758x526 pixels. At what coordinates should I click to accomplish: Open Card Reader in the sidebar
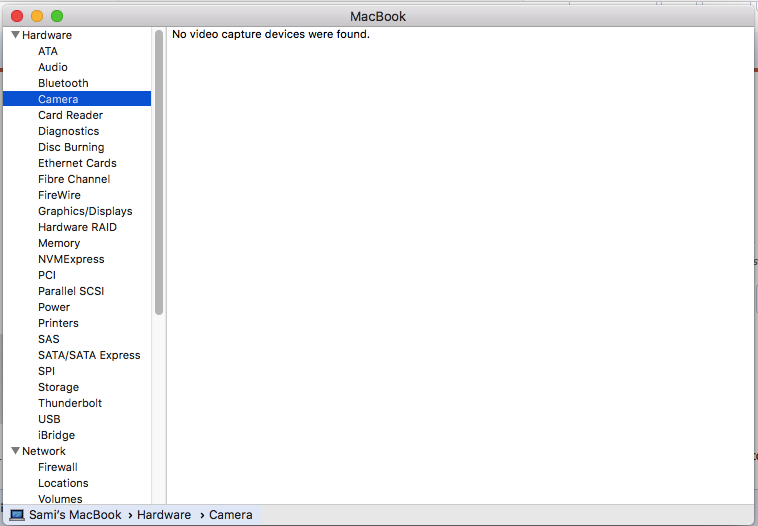71,115
